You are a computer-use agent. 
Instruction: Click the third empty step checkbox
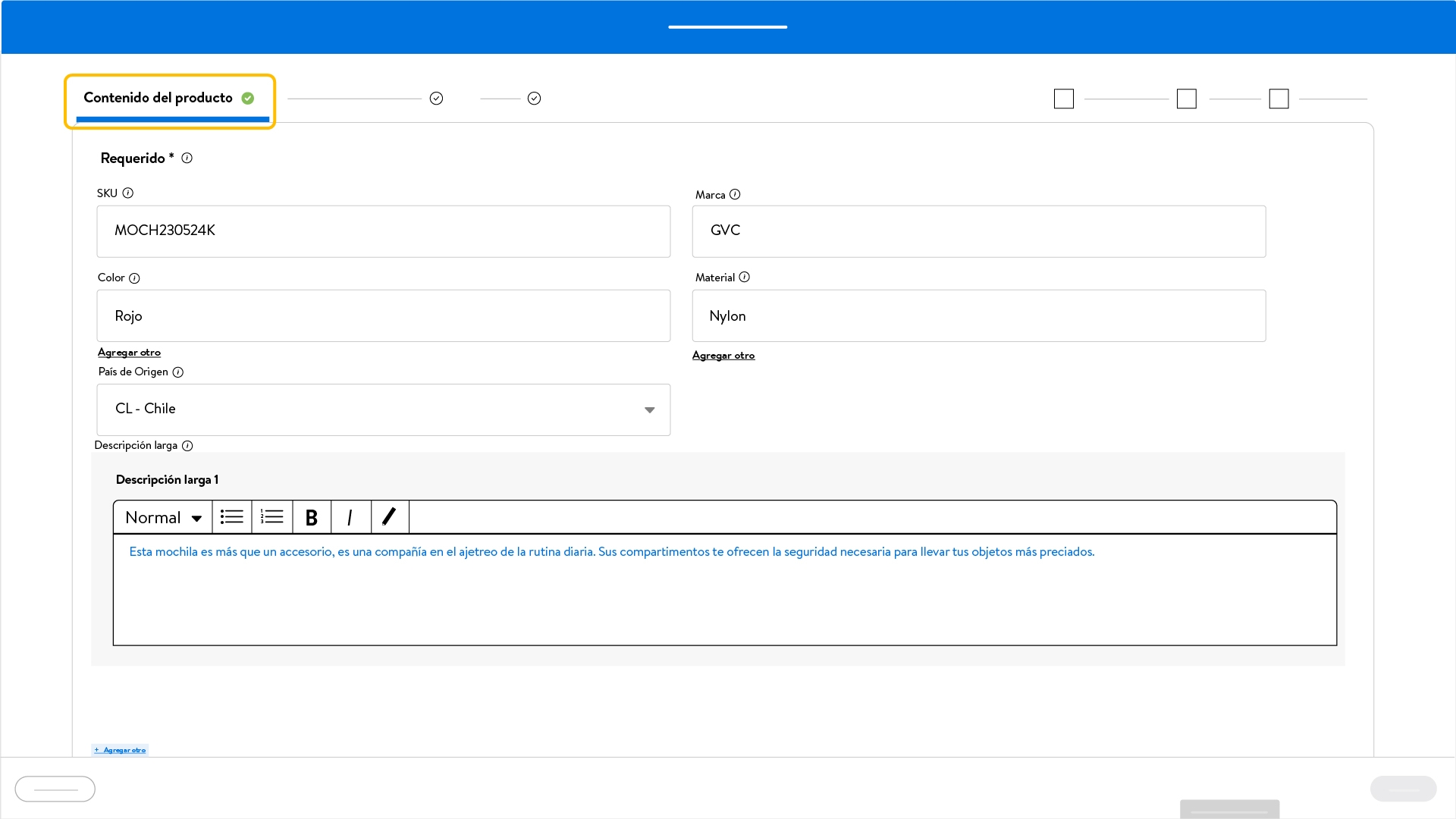coord(1279,99)
